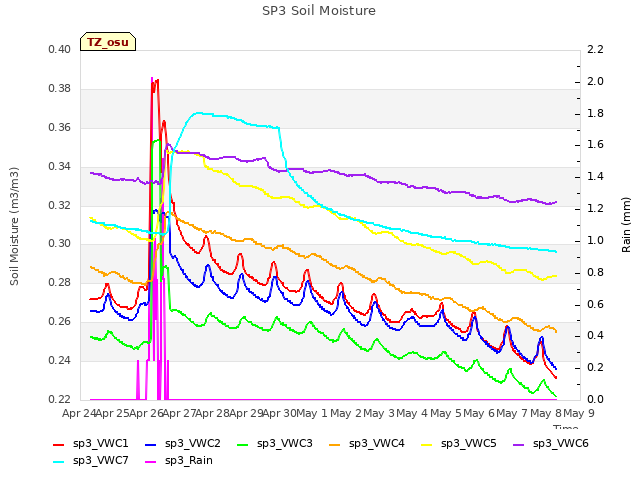Click the cyan sp3_VWC7 legend swatch
Viewport: 640px width, 480px height.
coord(59,462)
